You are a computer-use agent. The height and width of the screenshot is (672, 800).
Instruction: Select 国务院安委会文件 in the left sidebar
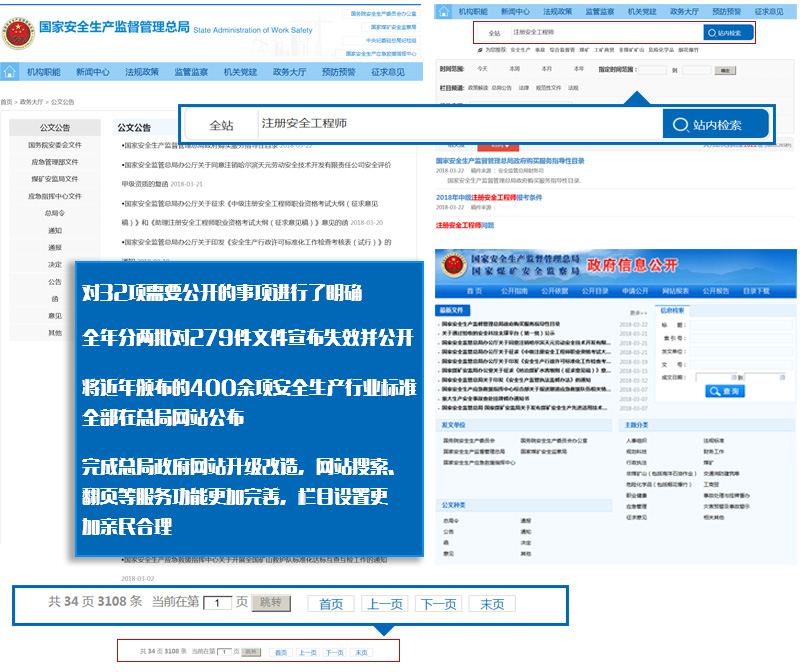click(55, 145)
